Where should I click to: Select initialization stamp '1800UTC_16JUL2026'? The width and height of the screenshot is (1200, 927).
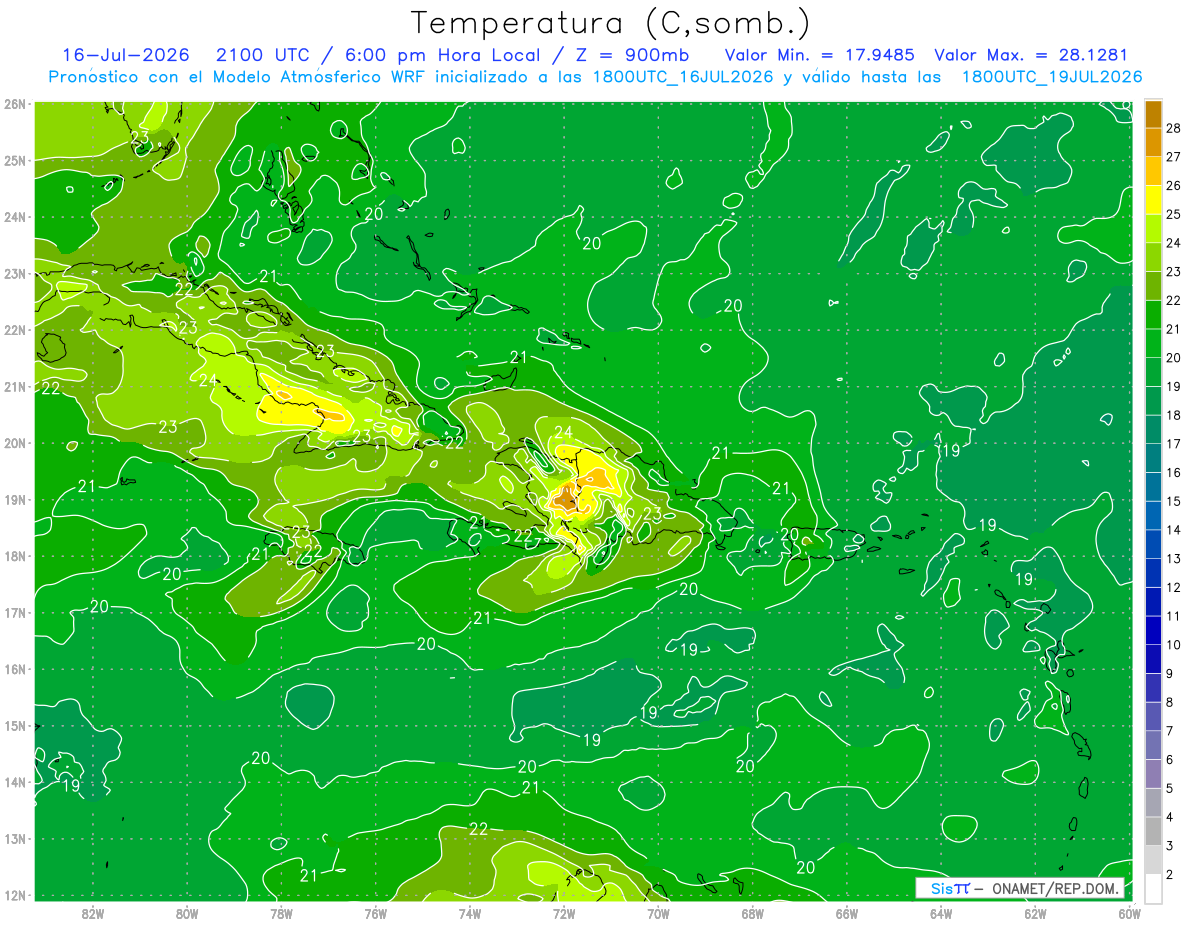[x=683, y=77]
